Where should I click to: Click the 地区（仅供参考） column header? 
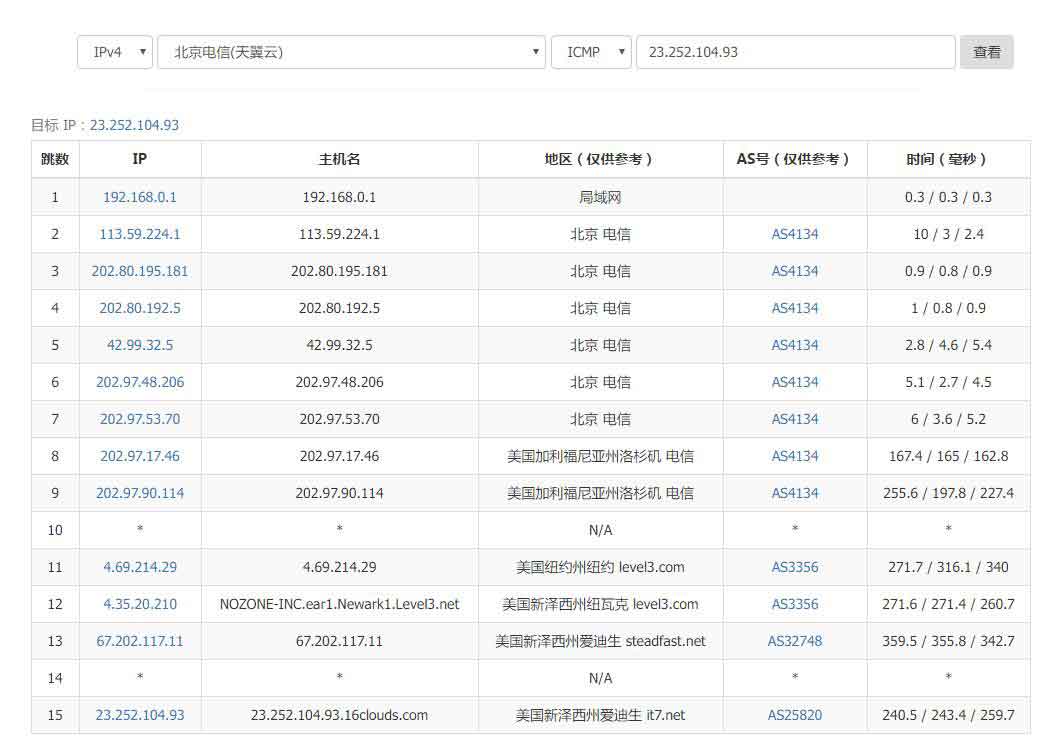[600, 159]
